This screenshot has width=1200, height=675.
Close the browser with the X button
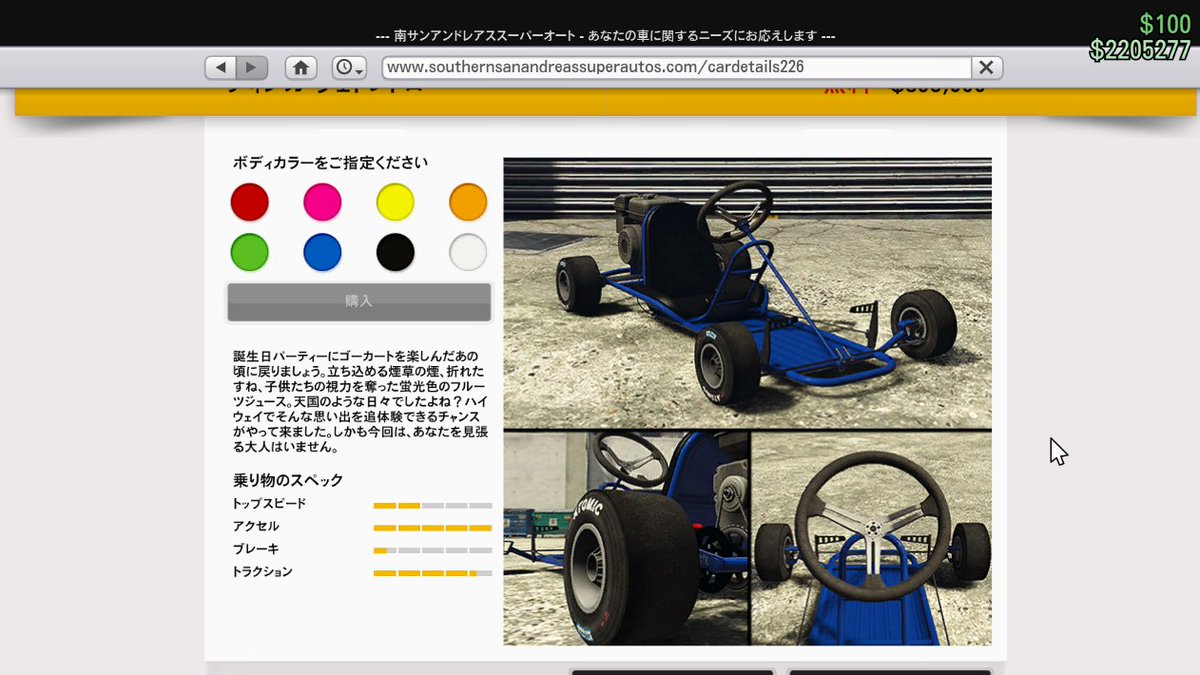click(x=986, y=67)
